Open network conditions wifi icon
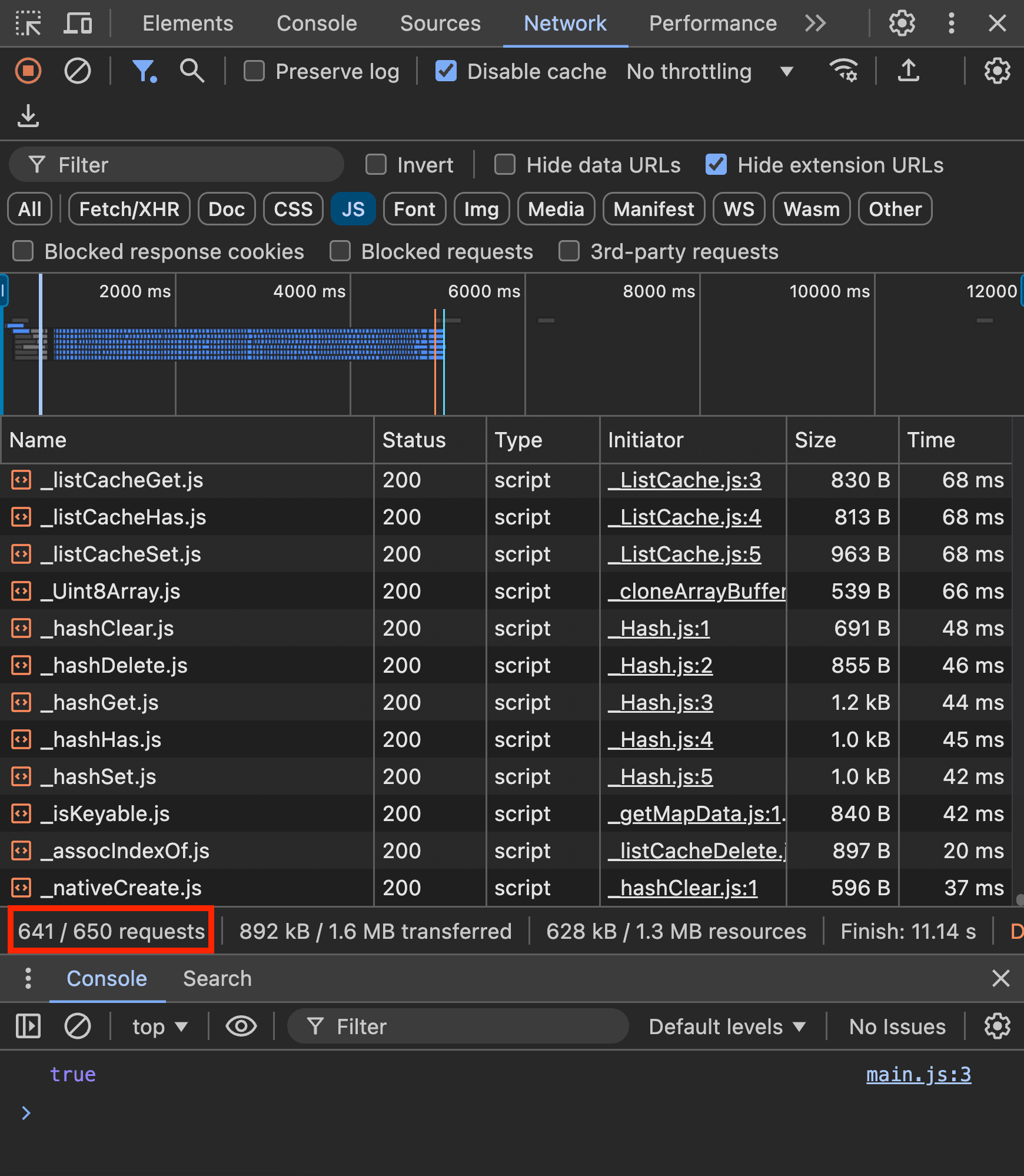This screenshot has height=1176, width=1024. 843,71
